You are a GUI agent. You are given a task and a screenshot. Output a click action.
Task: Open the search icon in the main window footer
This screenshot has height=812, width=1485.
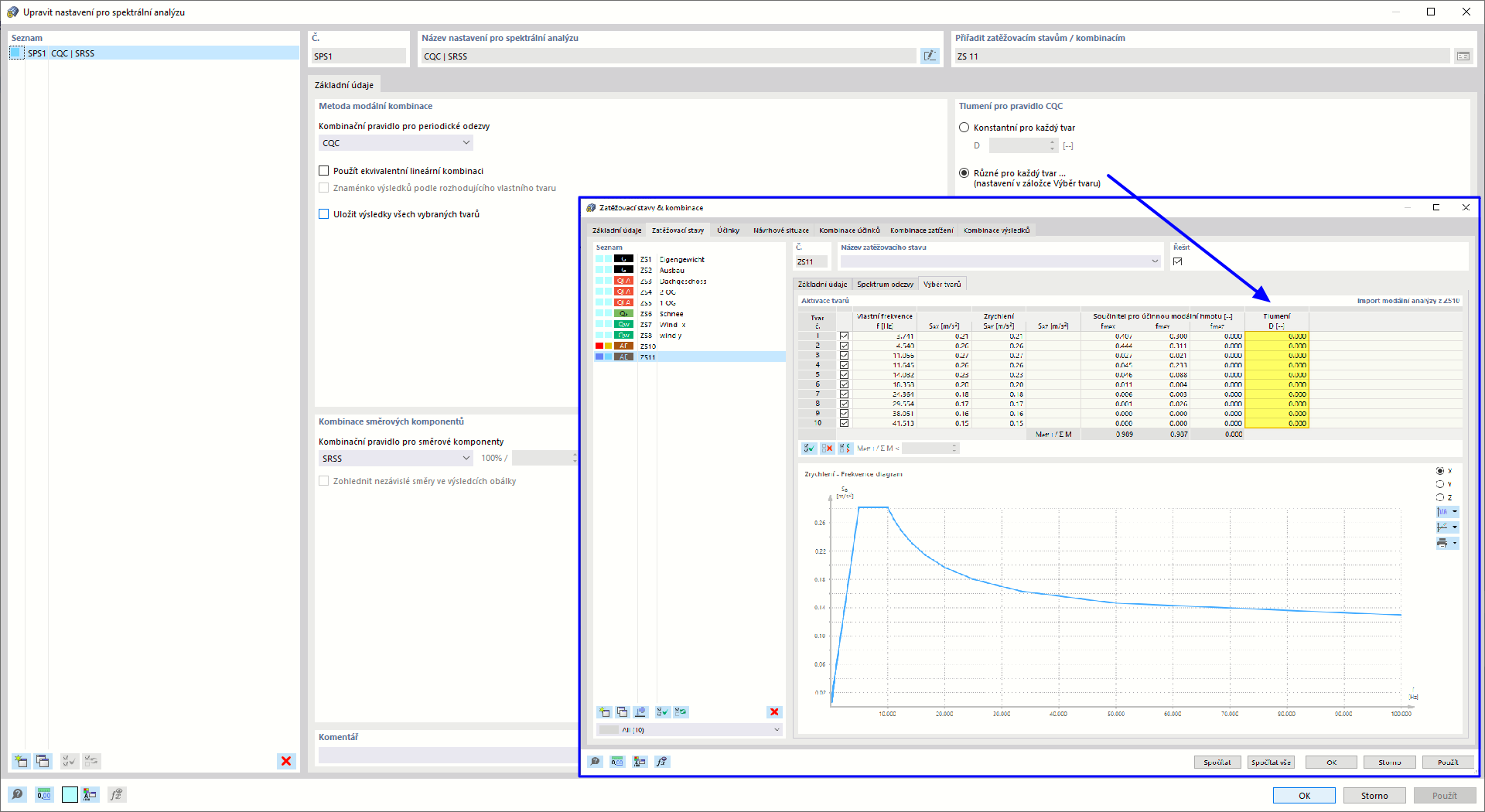pyautogui.click(x=18, y=794)
